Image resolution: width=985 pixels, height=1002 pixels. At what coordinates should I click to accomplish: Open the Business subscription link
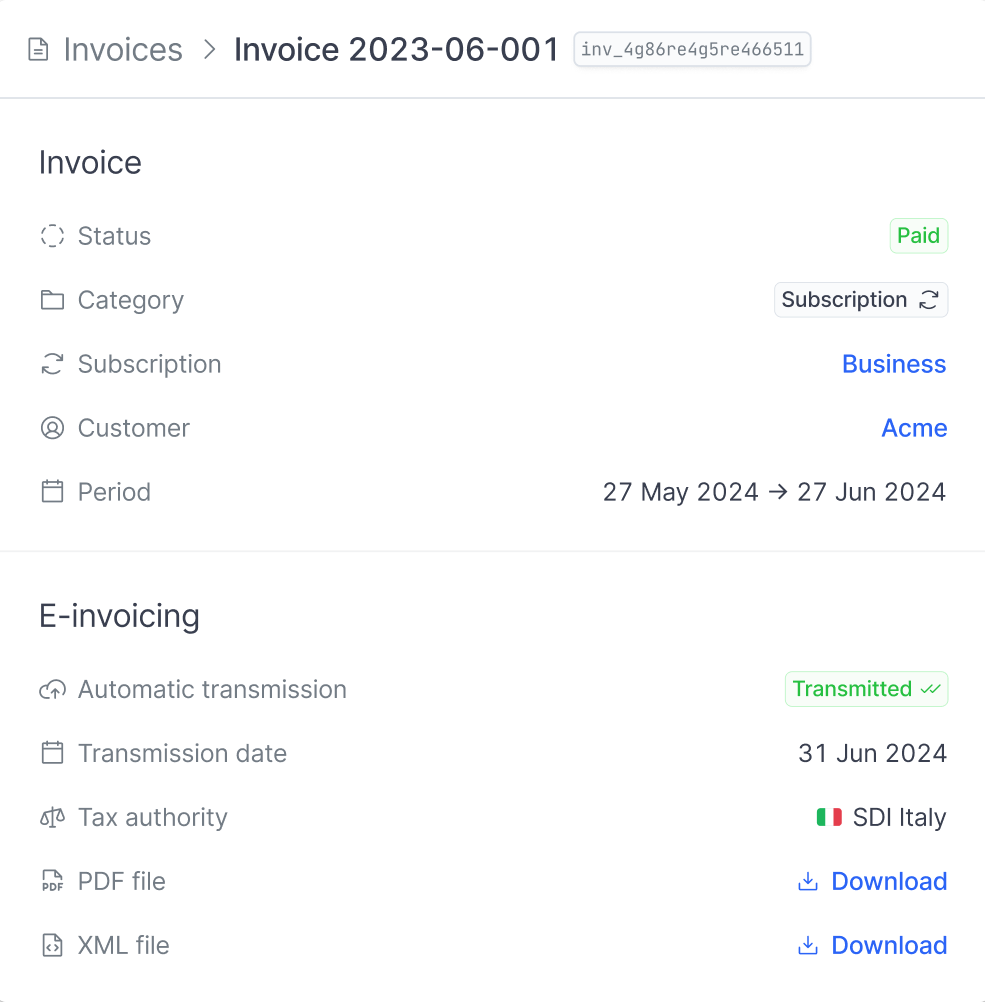[x=894, y=364]
